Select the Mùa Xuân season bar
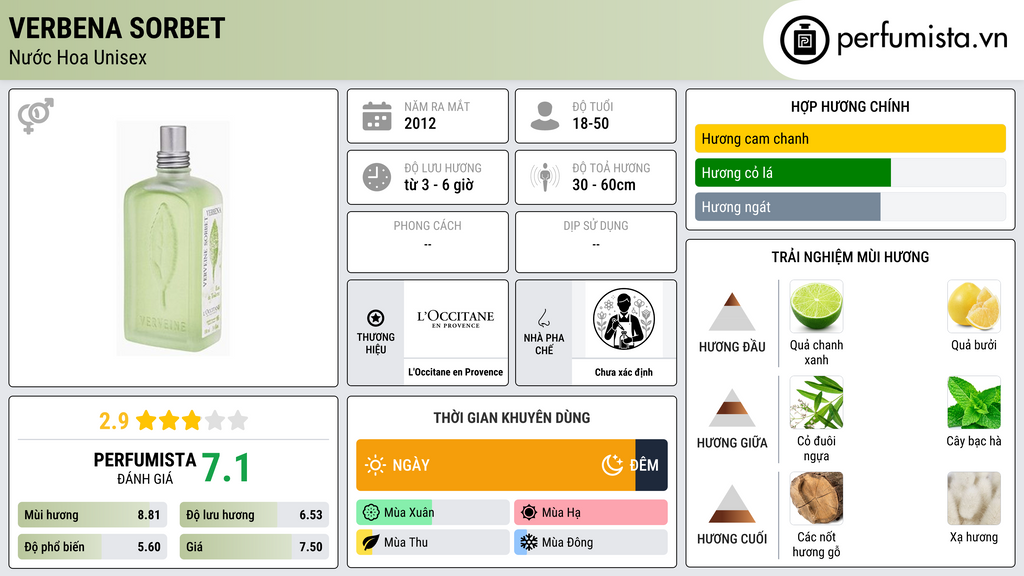This screenshot has width=1024, height=576. [432, 513]
